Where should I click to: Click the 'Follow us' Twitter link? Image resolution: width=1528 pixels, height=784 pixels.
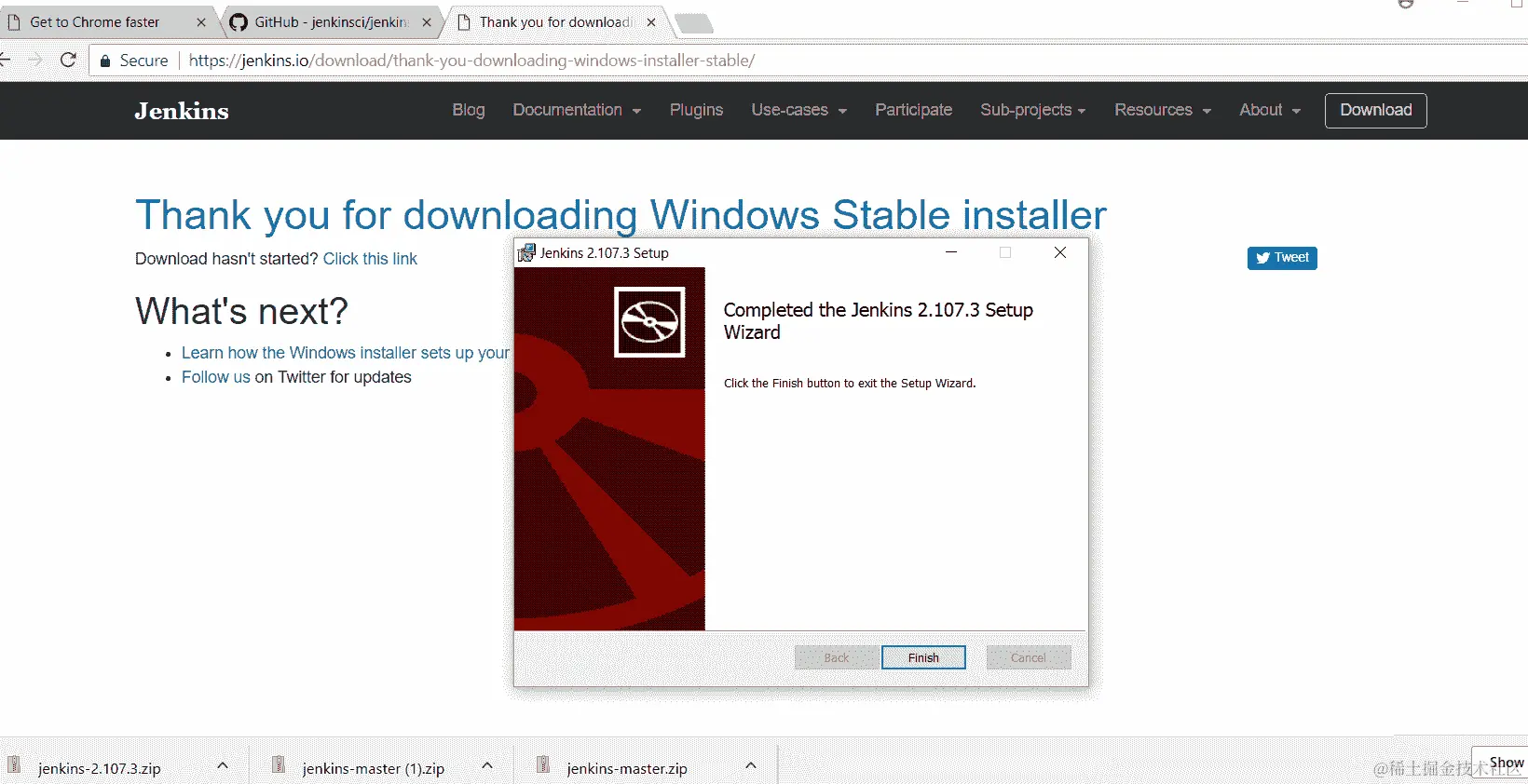coord(216,377)
